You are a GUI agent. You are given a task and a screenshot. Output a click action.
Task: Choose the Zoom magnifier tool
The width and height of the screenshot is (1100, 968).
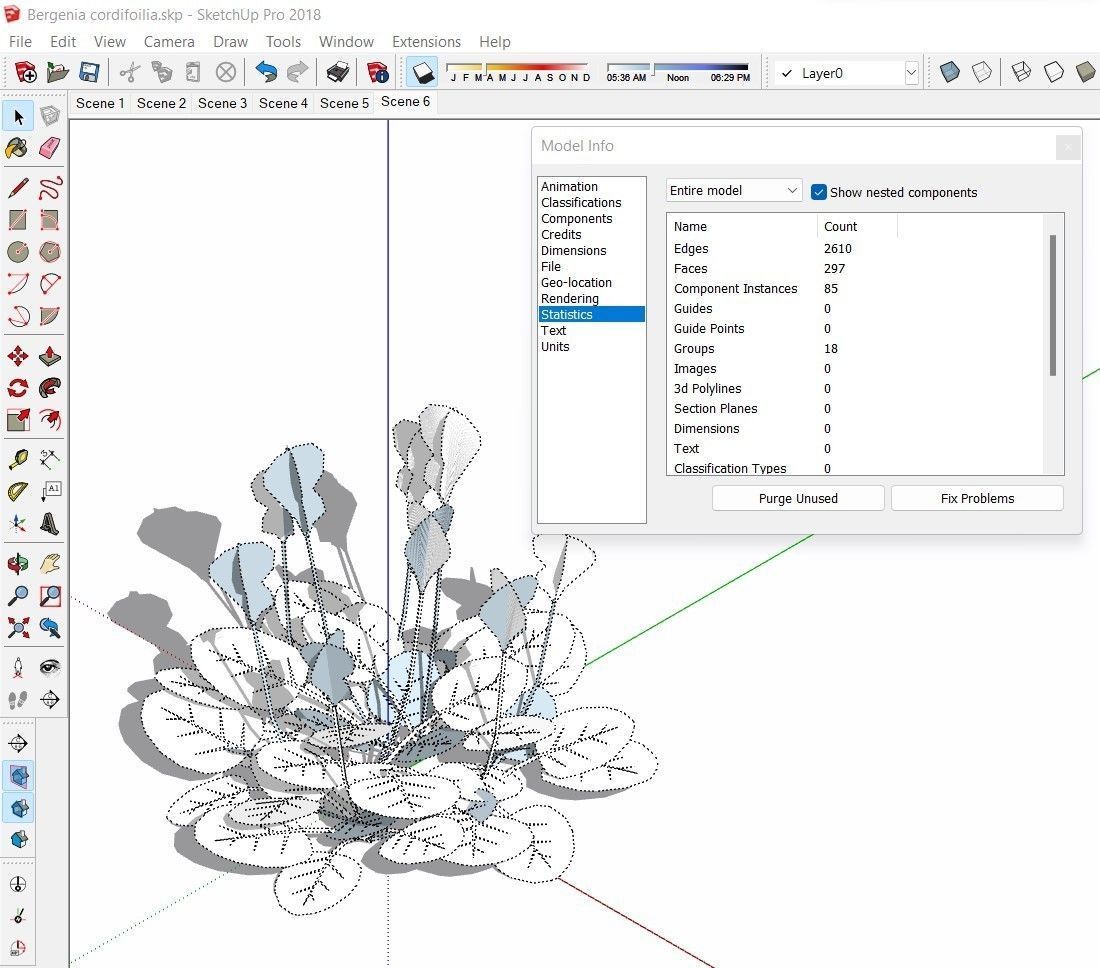[x=18, y=596]
